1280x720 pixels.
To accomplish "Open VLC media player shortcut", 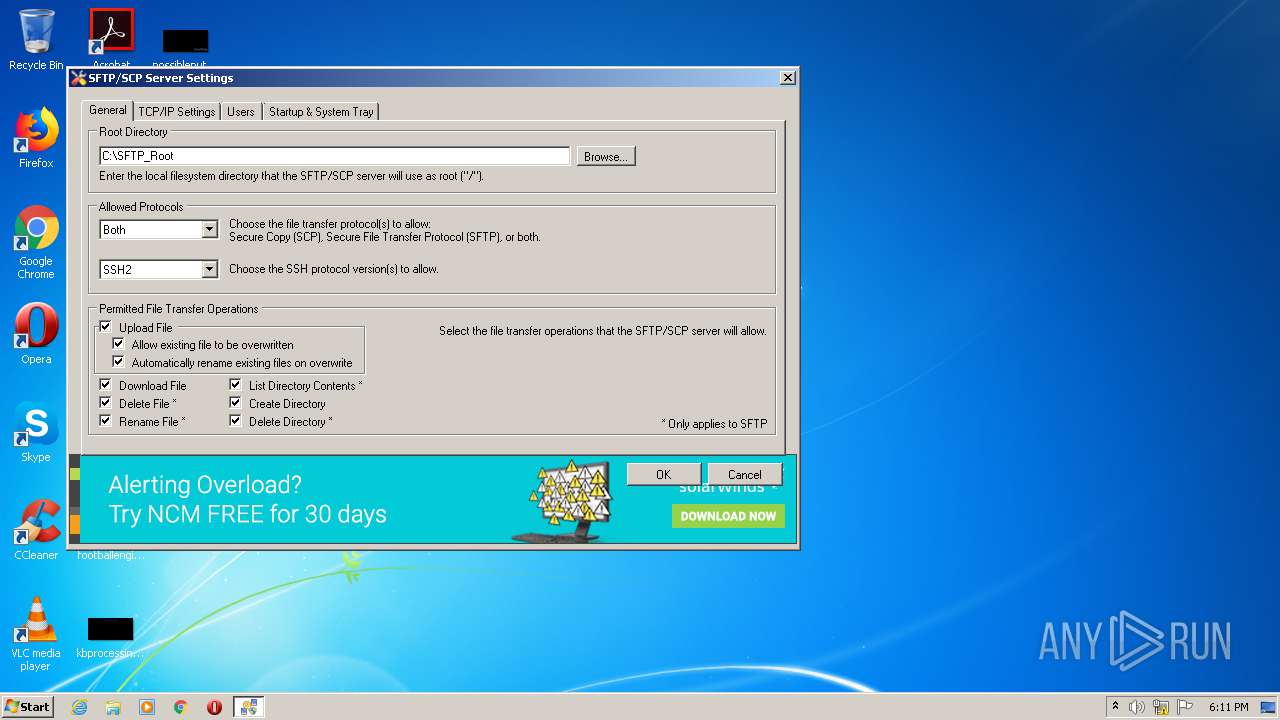I will click(36, 634).
